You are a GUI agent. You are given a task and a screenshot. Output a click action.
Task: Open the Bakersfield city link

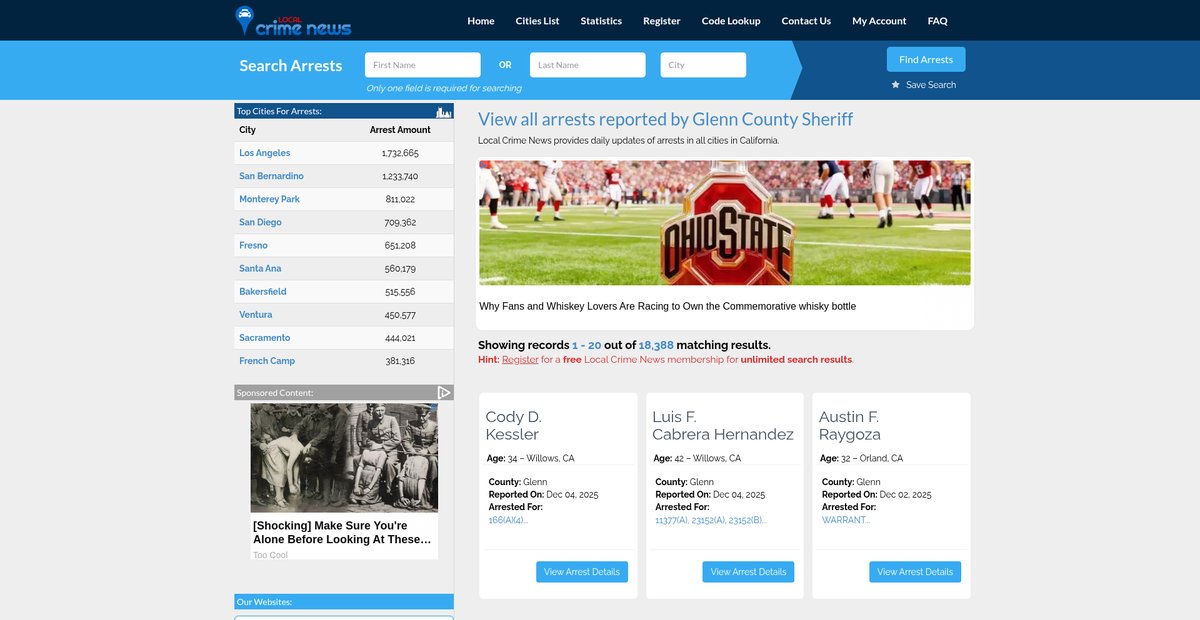(x=263, y=291)
